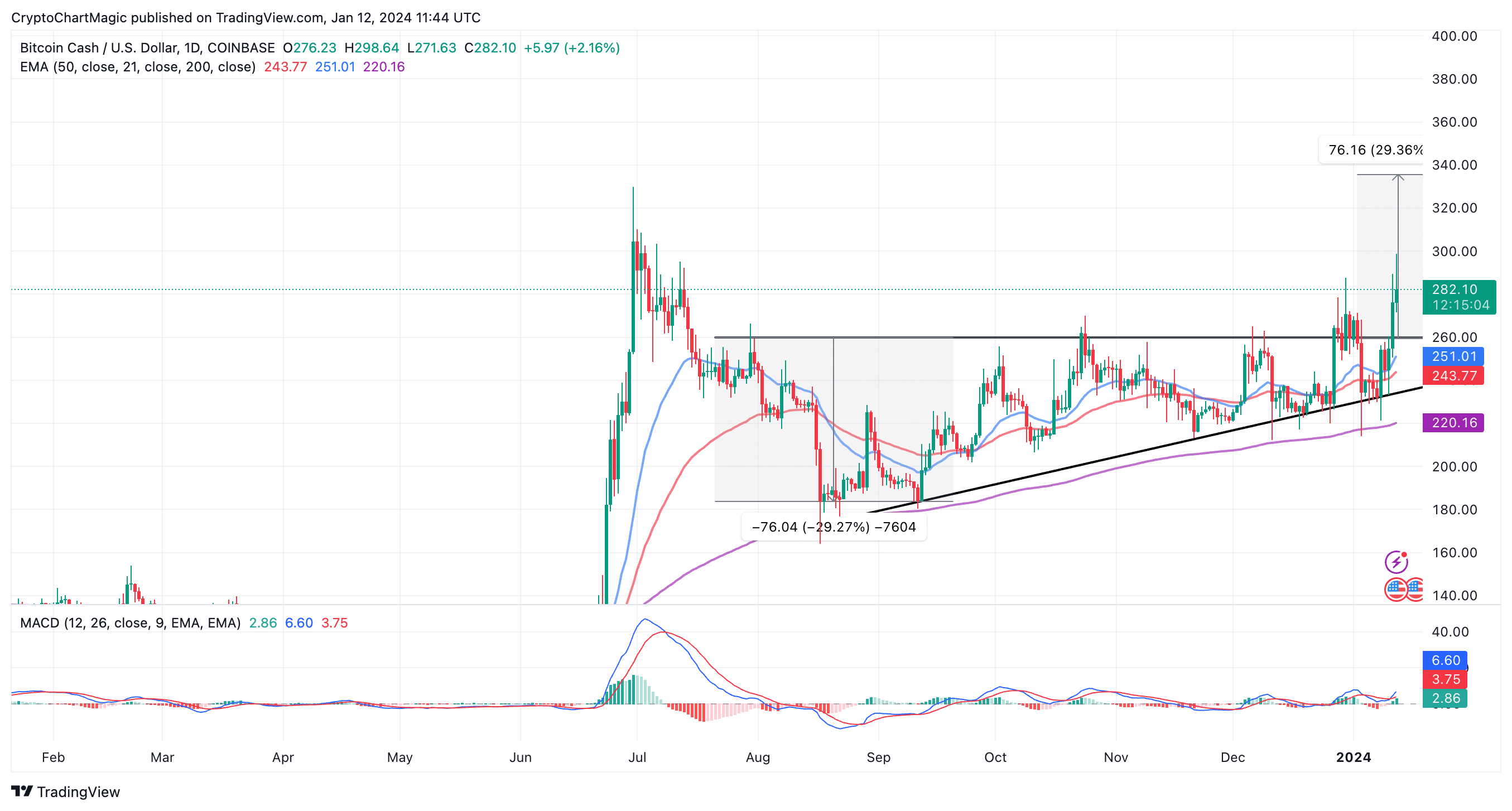Click the L271.63 low value in header
1512x811 pixels.
tap(431, 47)
